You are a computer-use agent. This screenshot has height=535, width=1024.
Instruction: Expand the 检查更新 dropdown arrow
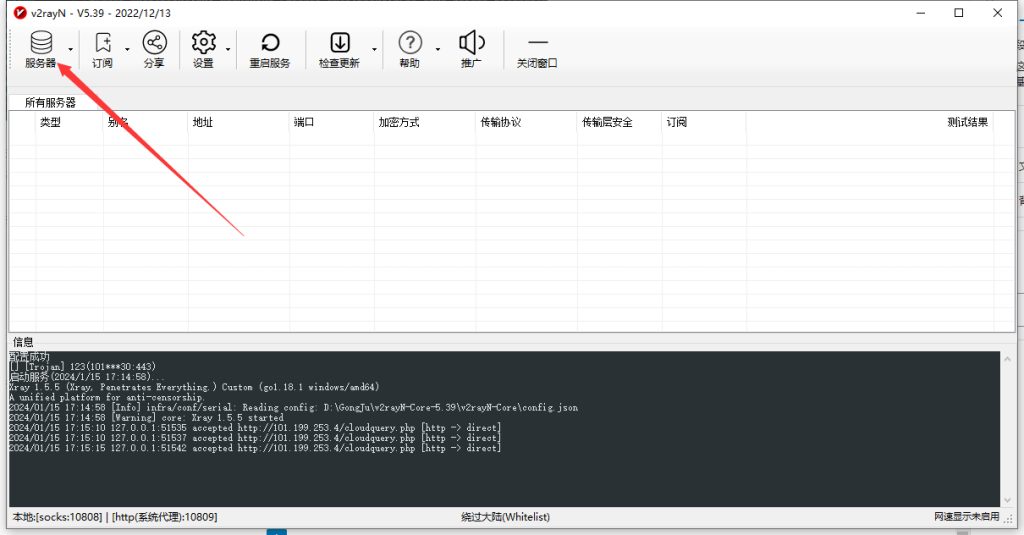pyautogui.click(x=374, y=50)
